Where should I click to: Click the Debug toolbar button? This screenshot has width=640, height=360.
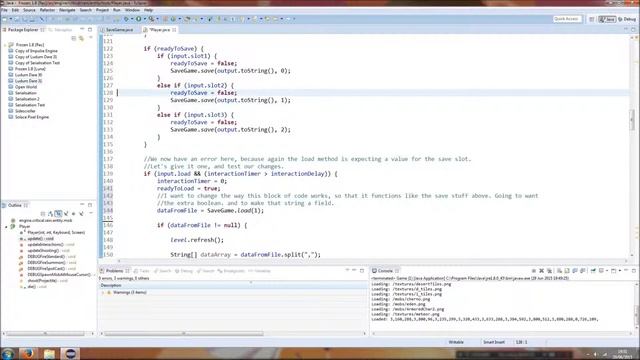click(x=126, y=19)
